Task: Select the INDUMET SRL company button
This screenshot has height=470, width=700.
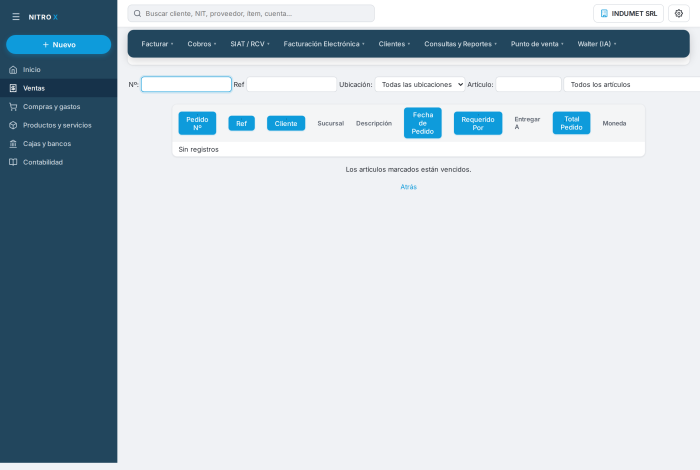Action: 628,13
